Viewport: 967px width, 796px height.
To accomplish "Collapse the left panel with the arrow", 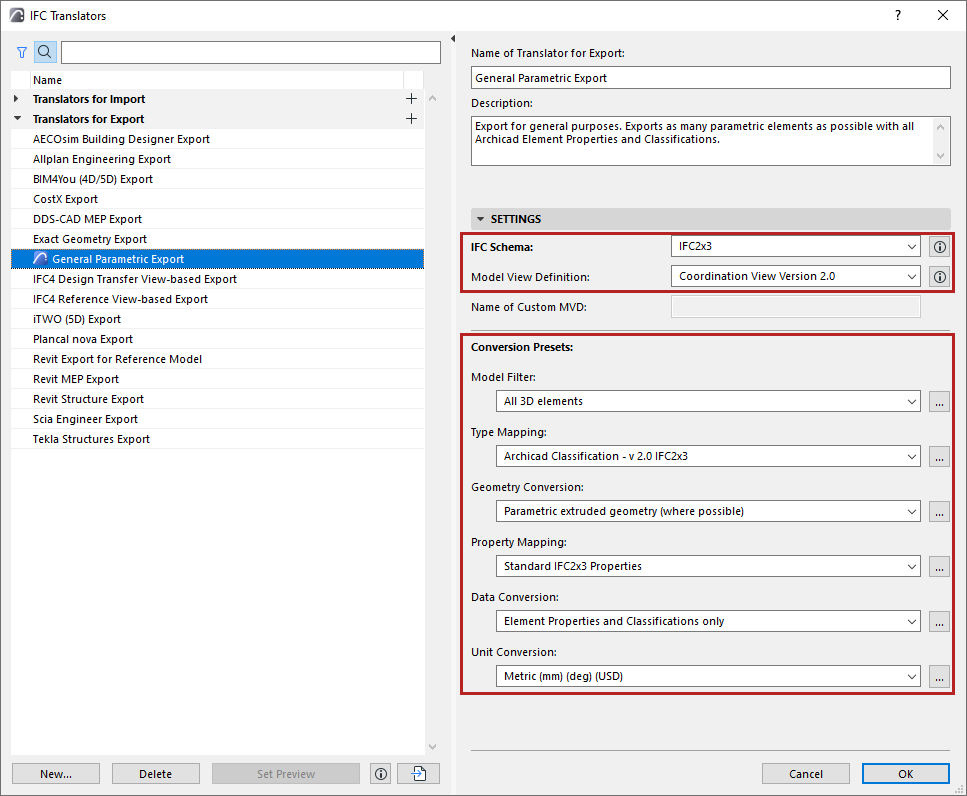I will (453, 39).
